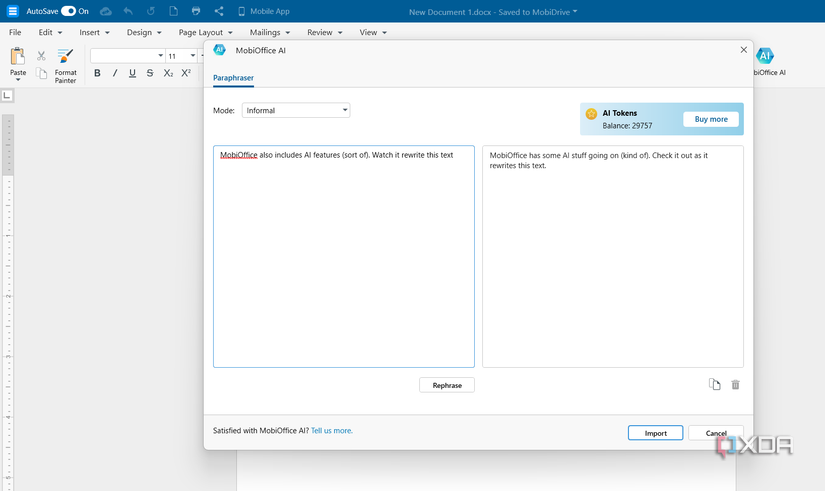Click the Print icon
Viewport: 825px width, 491px height.
[196, 11]
